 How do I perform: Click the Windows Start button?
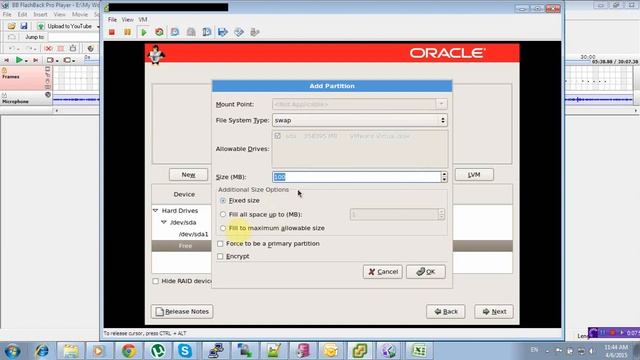coord(12,351)
